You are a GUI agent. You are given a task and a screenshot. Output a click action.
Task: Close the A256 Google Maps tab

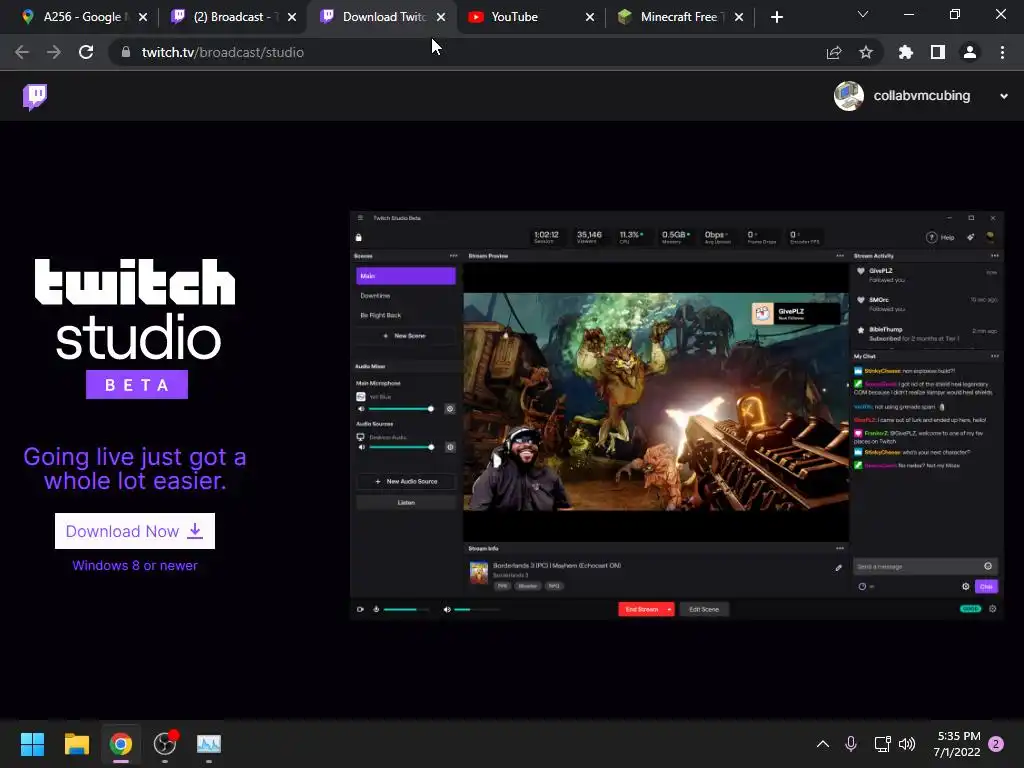pyautogui.click(x=143, y=17)
